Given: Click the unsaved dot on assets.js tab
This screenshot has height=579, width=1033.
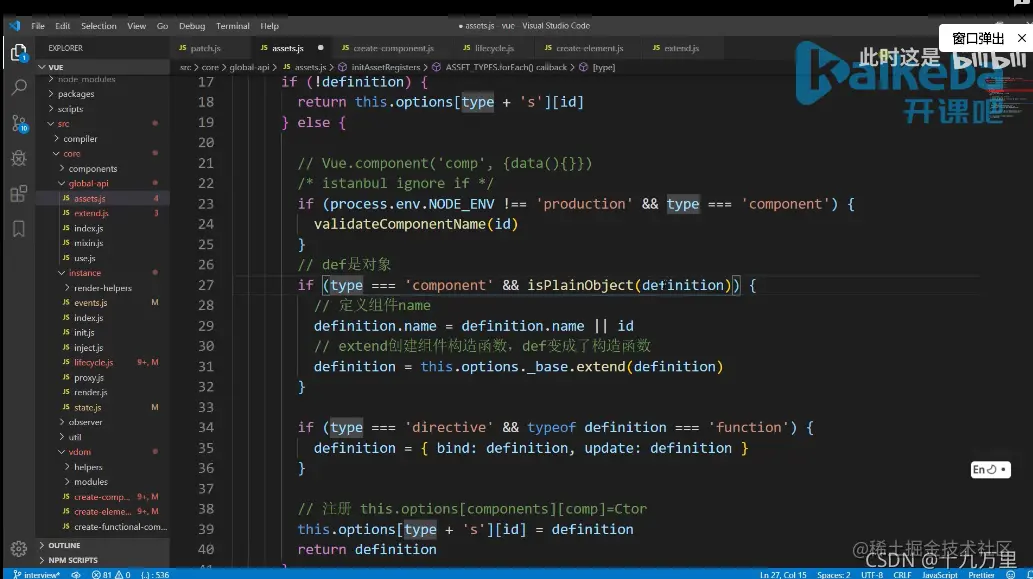Looking at the screenshot, I should [320, 47].
